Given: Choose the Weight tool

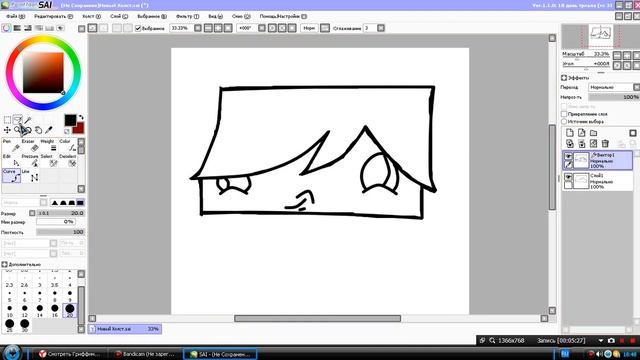Looking at the screenshot, I should (49, 145).
